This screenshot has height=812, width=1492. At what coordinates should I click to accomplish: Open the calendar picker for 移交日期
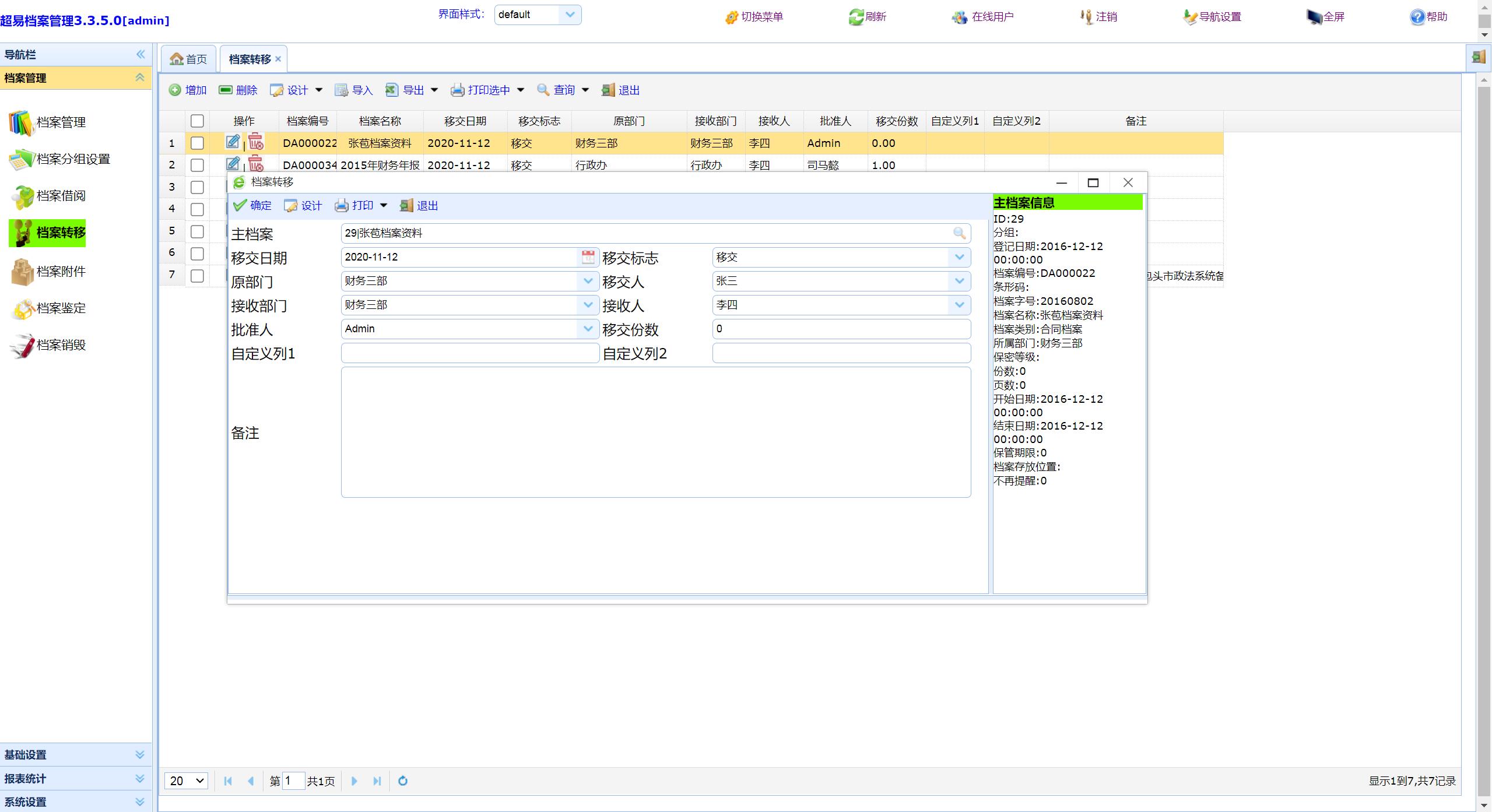[x=588, y=257]
